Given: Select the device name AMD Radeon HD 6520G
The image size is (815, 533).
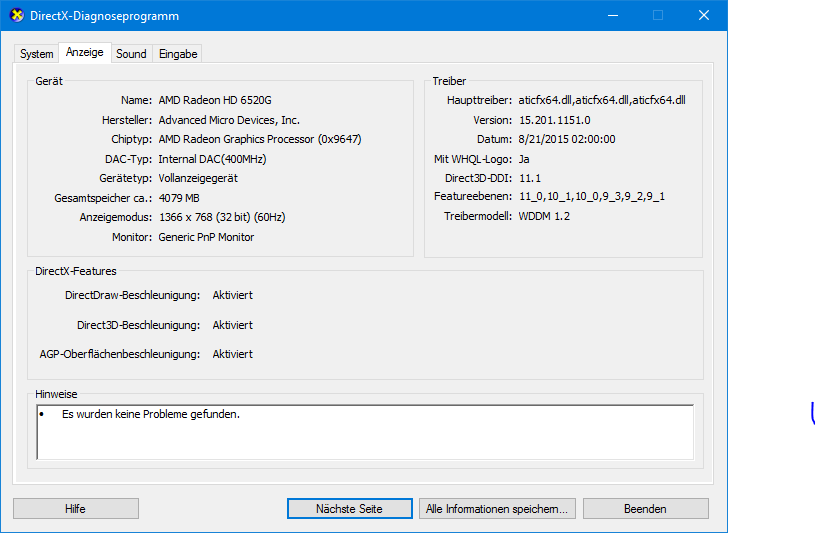Looking at the screenshot, I should point(215,100).
